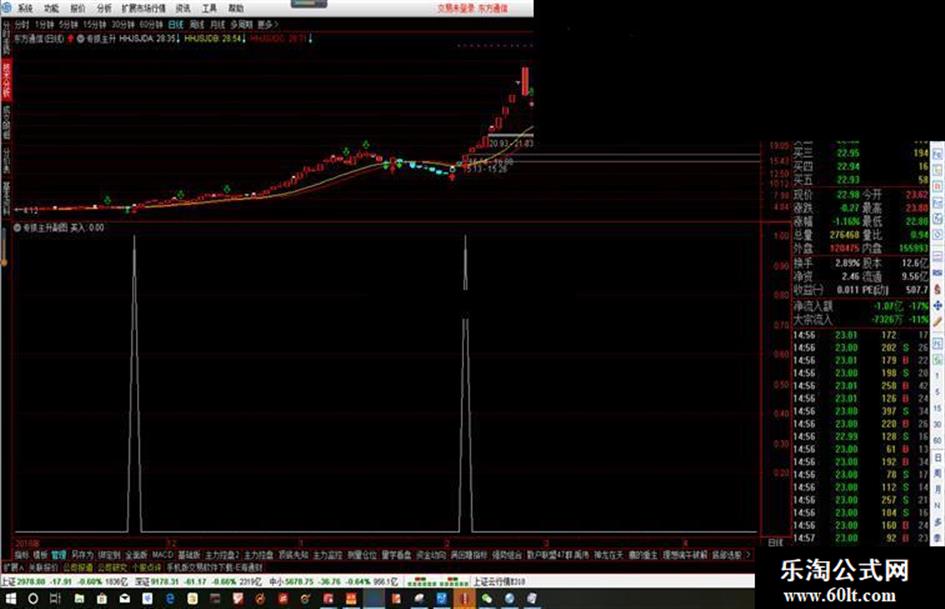Select the 神龙在天 indicator
The height and width of the screenshot is (609, 945).
pos(609,555)
